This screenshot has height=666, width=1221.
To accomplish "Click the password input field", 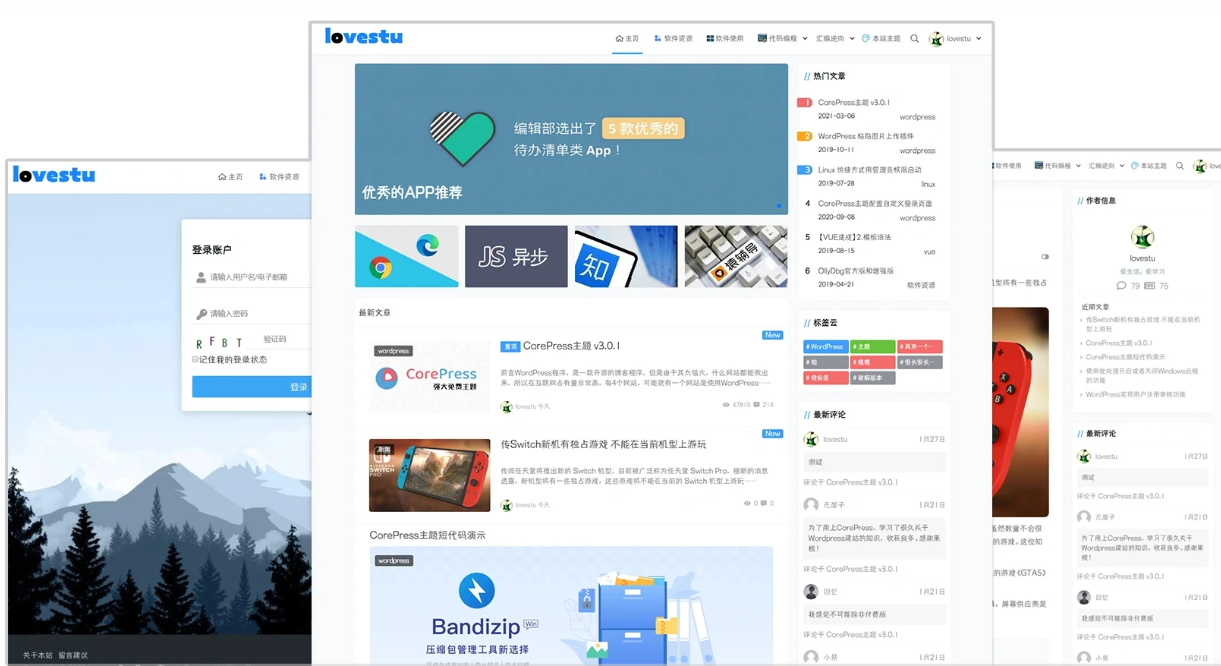I will pyautogui.click(x=252, y=314).
